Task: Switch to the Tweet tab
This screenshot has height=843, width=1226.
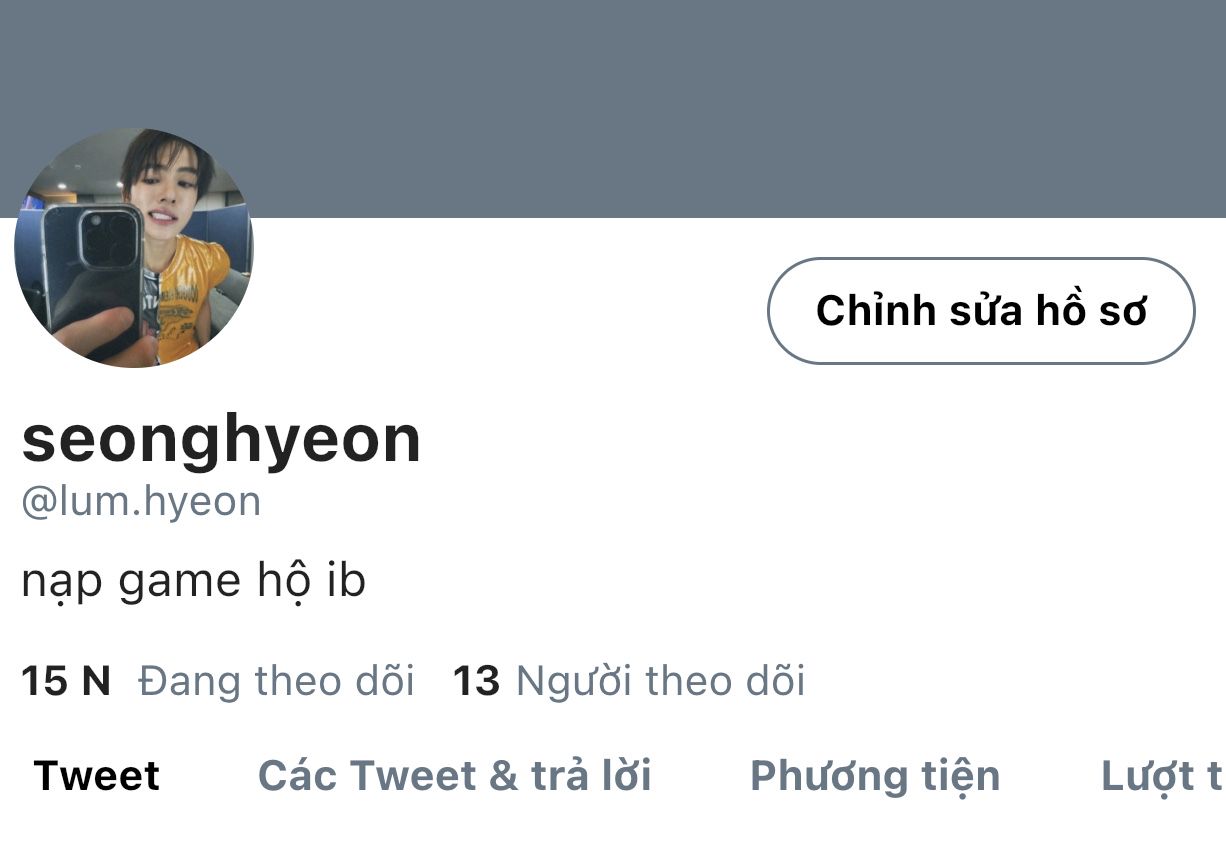Action: (97, 776)
